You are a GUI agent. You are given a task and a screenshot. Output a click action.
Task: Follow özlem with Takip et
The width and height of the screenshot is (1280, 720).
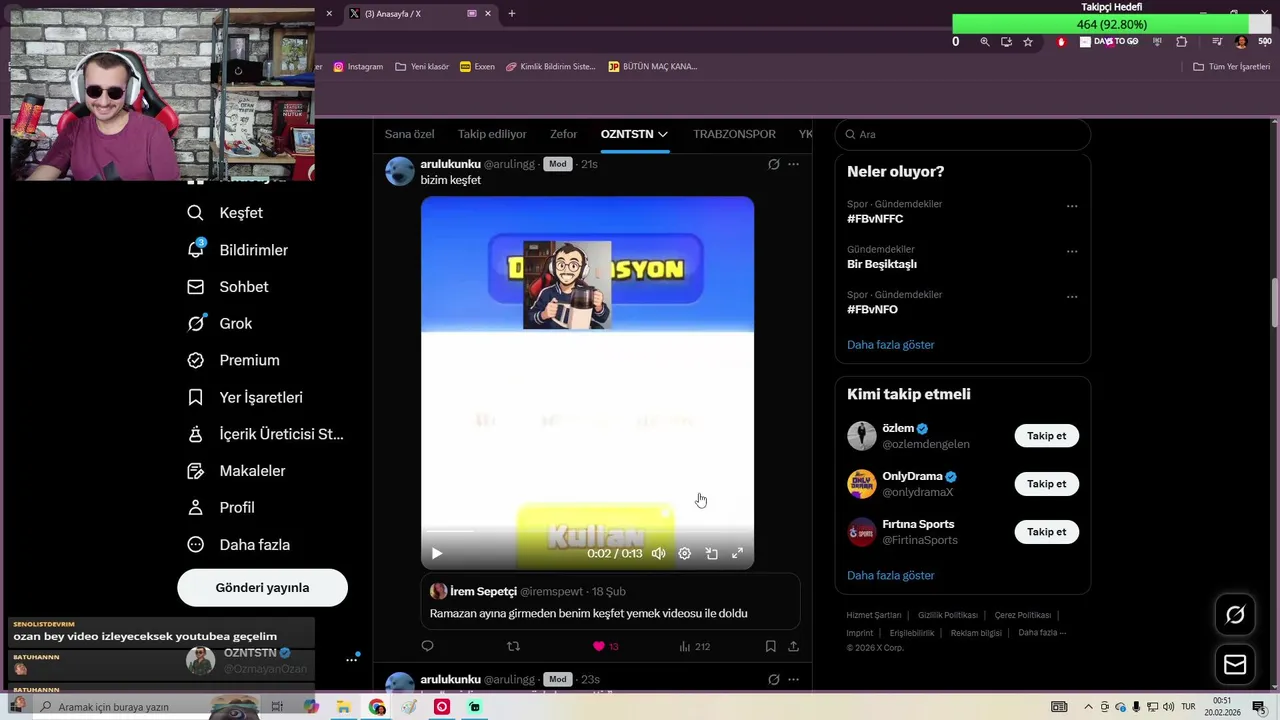click(x=1046, y=436)
